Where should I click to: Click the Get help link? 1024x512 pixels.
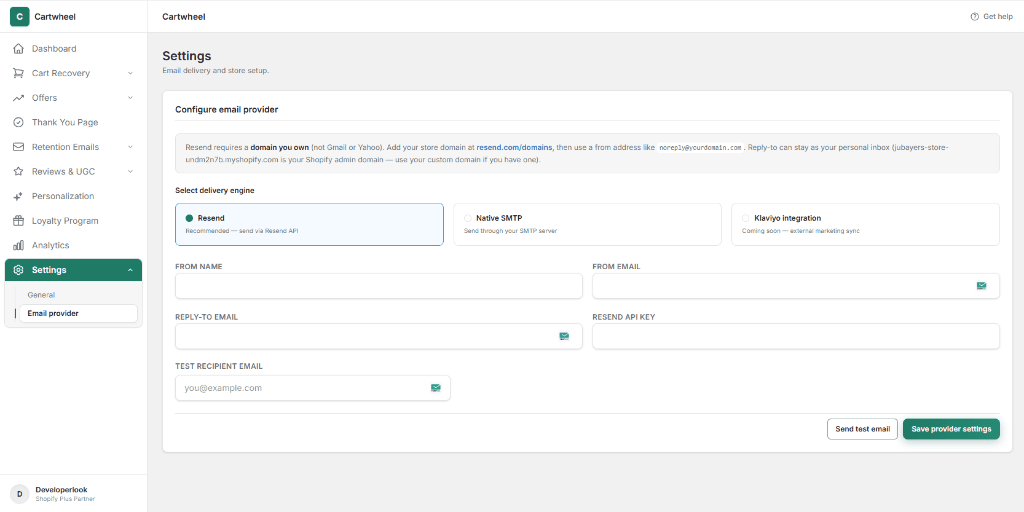point(991,16)
